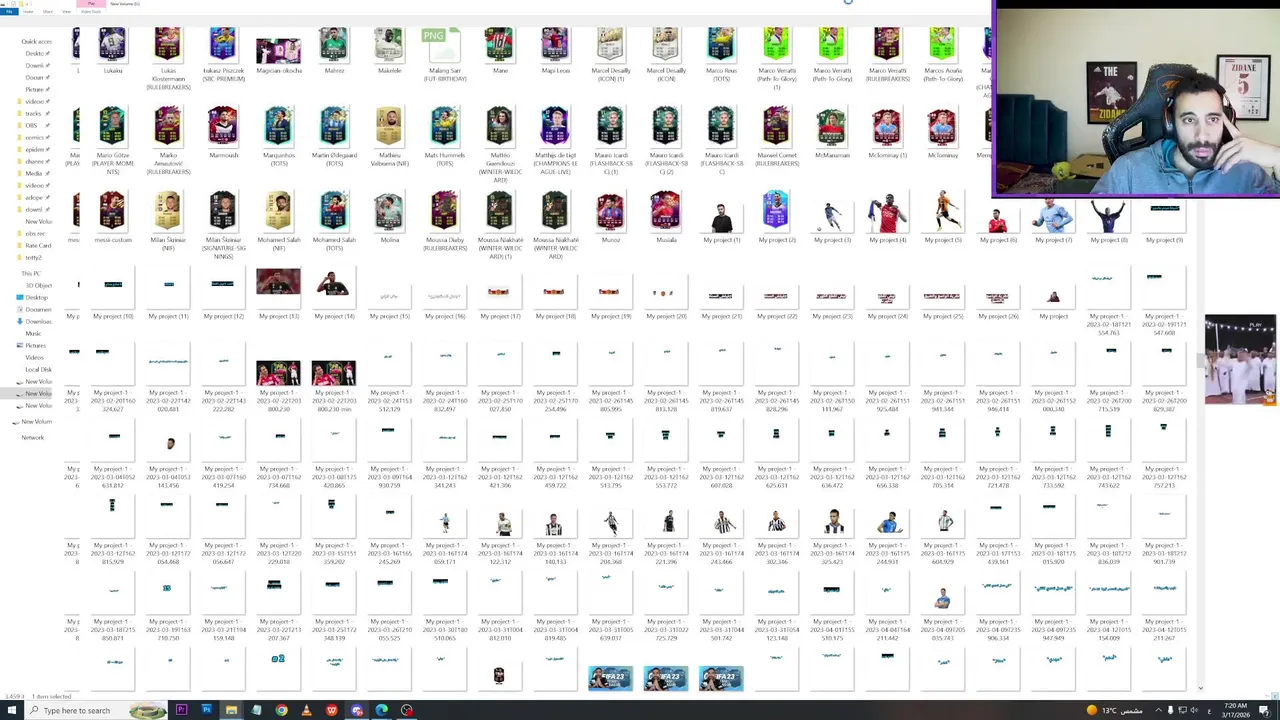Viewport: 1280px width, 720px height.
Task: Select the Marco Verratti Rulebreakers card
Action: (887, 54)
